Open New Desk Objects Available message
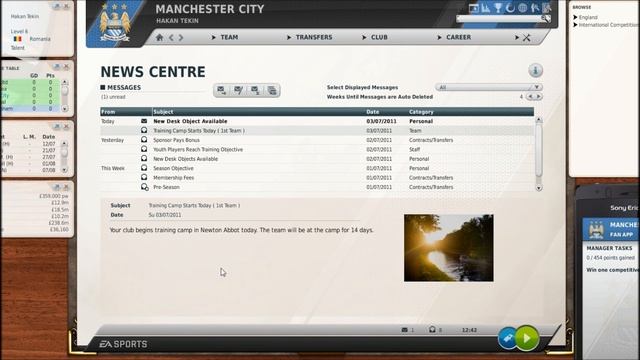640x360 pixels. click(317, 159)
